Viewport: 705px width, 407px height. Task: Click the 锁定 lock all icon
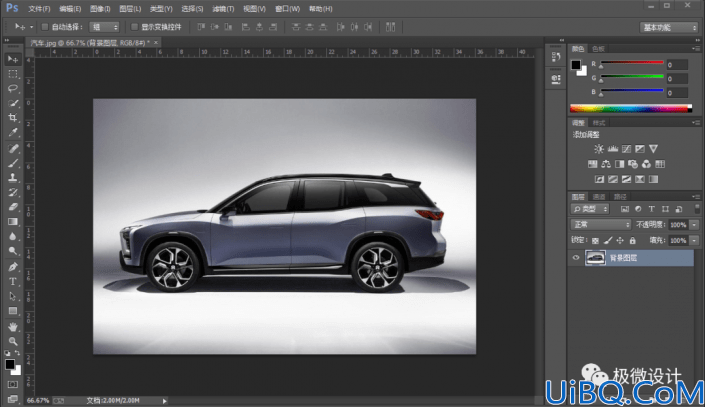[x=633, y=241]
